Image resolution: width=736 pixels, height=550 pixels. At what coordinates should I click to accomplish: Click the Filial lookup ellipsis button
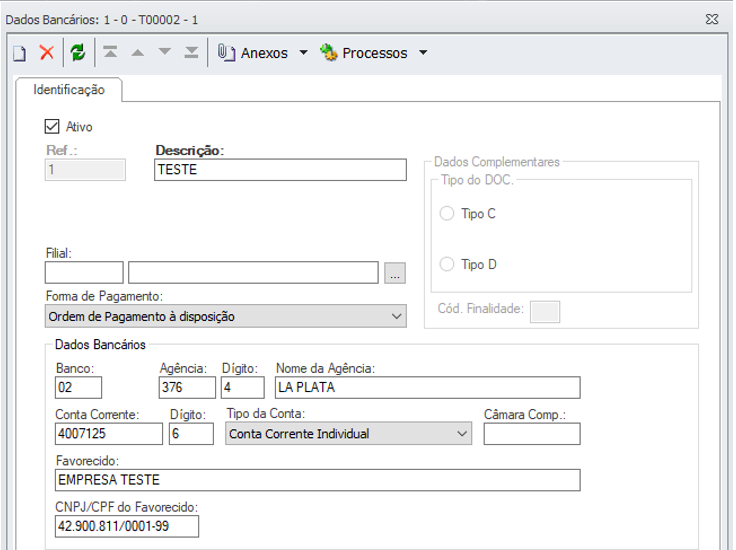tap(395, 273)
